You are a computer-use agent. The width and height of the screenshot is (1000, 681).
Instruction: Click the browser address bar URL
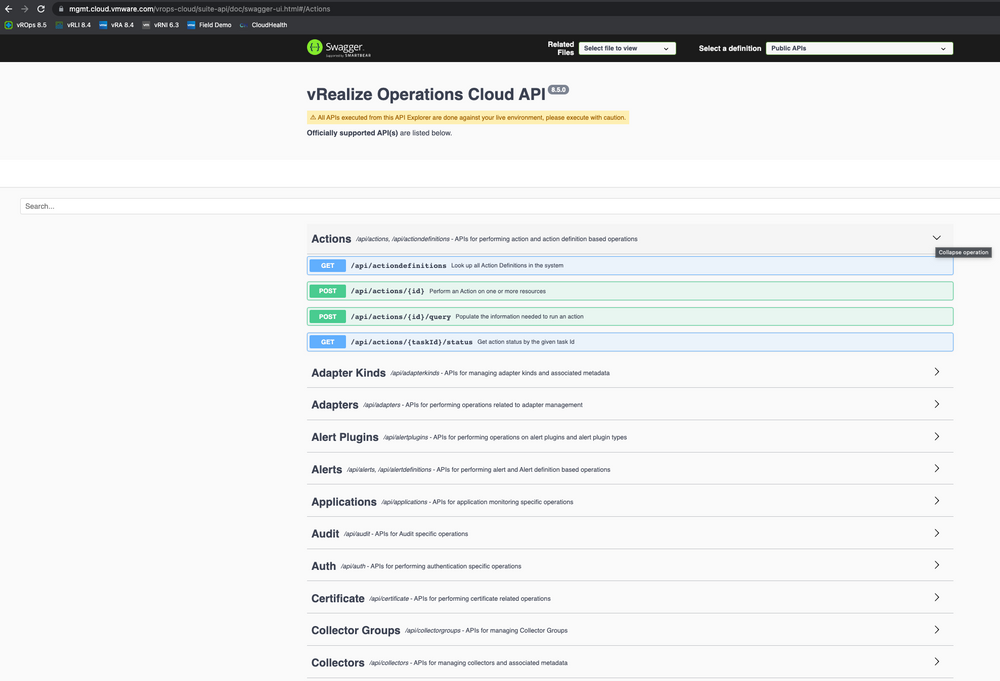coord(200,9)
